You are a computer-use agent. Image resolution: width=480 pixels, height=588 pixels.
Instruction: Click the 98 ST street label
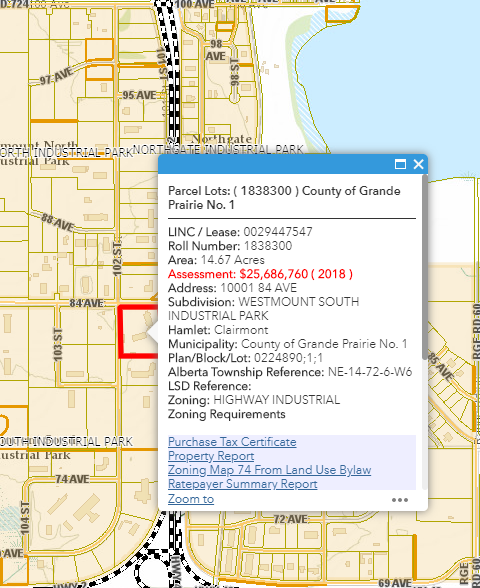[x=234, y=71]
